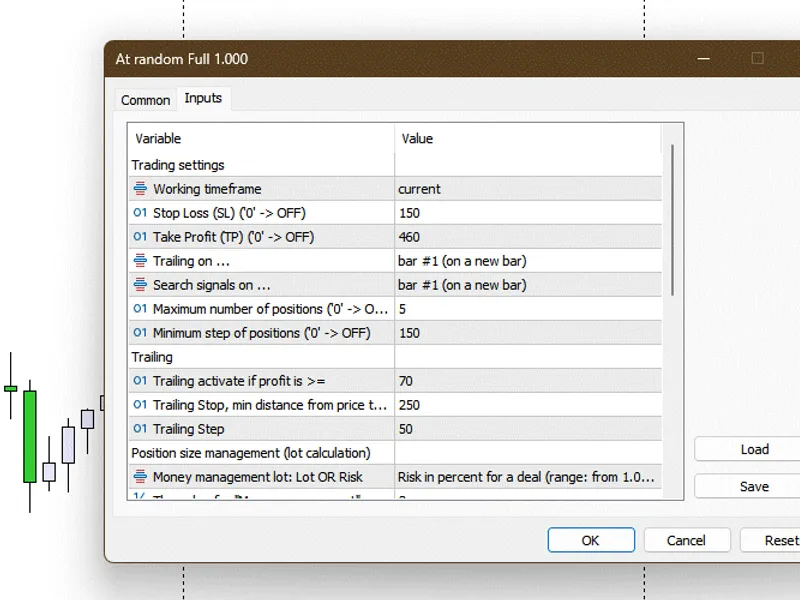Screen dimensions: 800x600
Task: Click the integer icon beside Maximum number of positions
Action: (x=140, y=309)
